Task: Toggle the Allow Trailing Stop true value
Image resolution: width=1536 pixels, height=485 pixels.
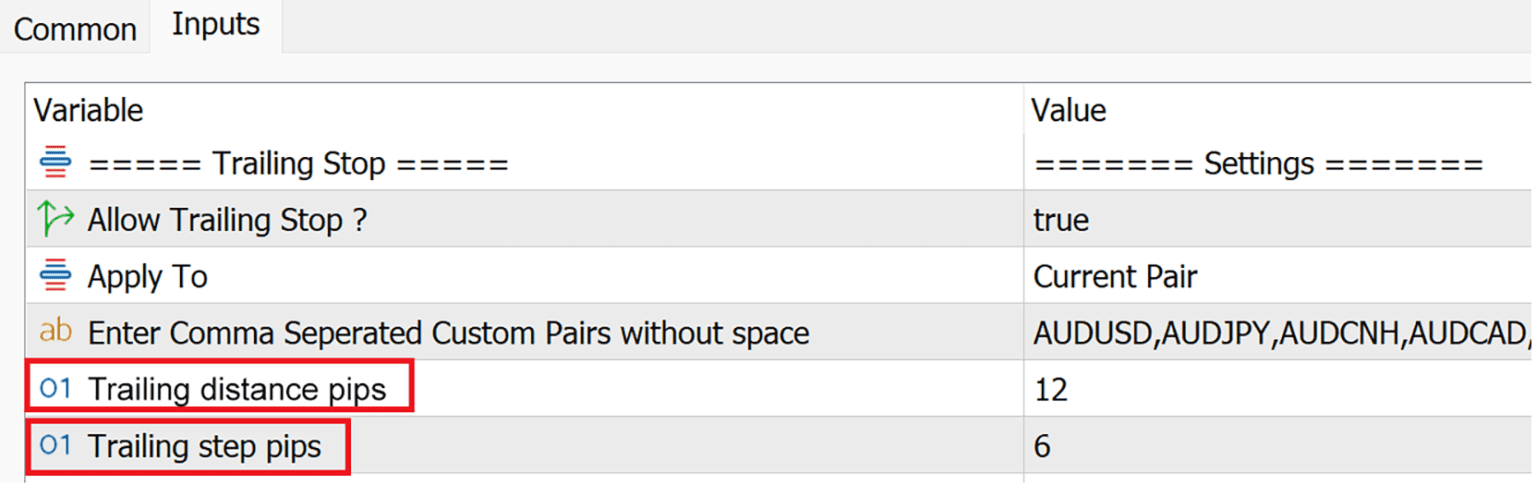Action: tap(1061, 219)
